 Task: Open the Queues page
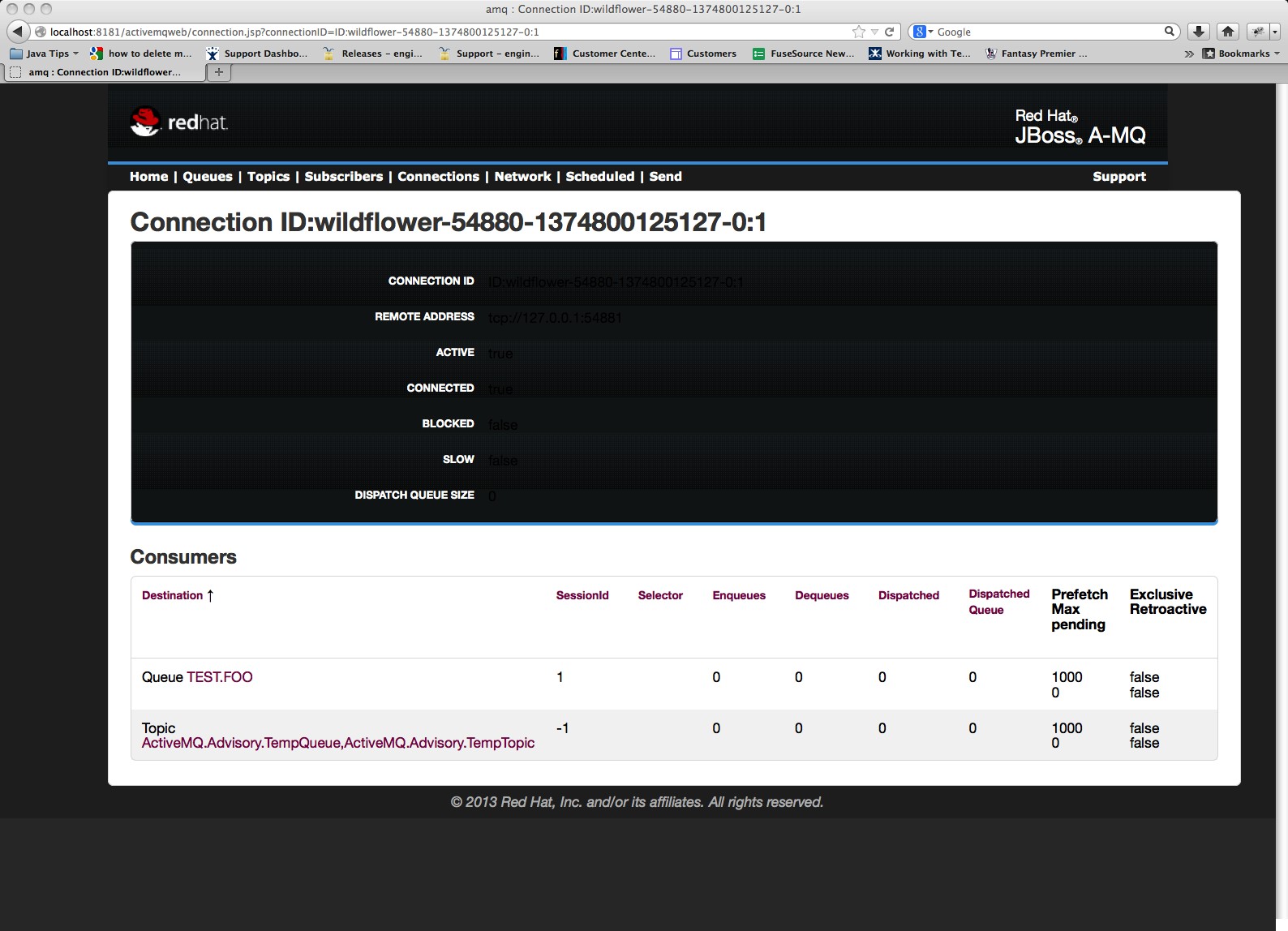208,177
